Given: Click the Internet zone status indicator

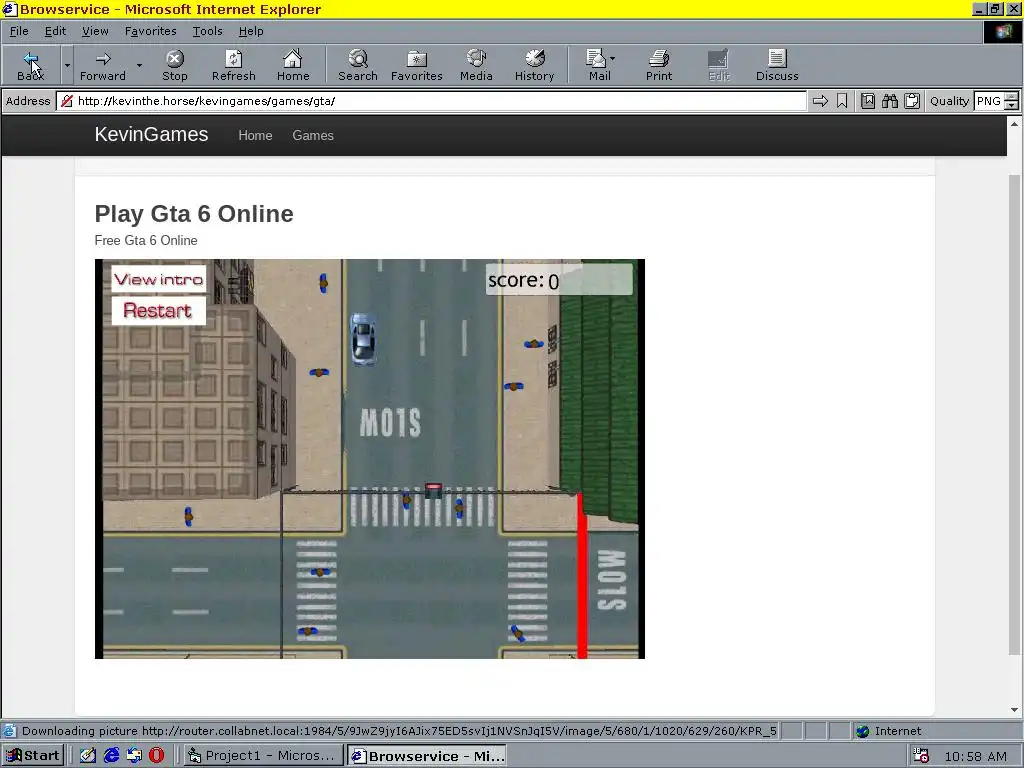Looking at the screenshot, I should pos(889,731).
